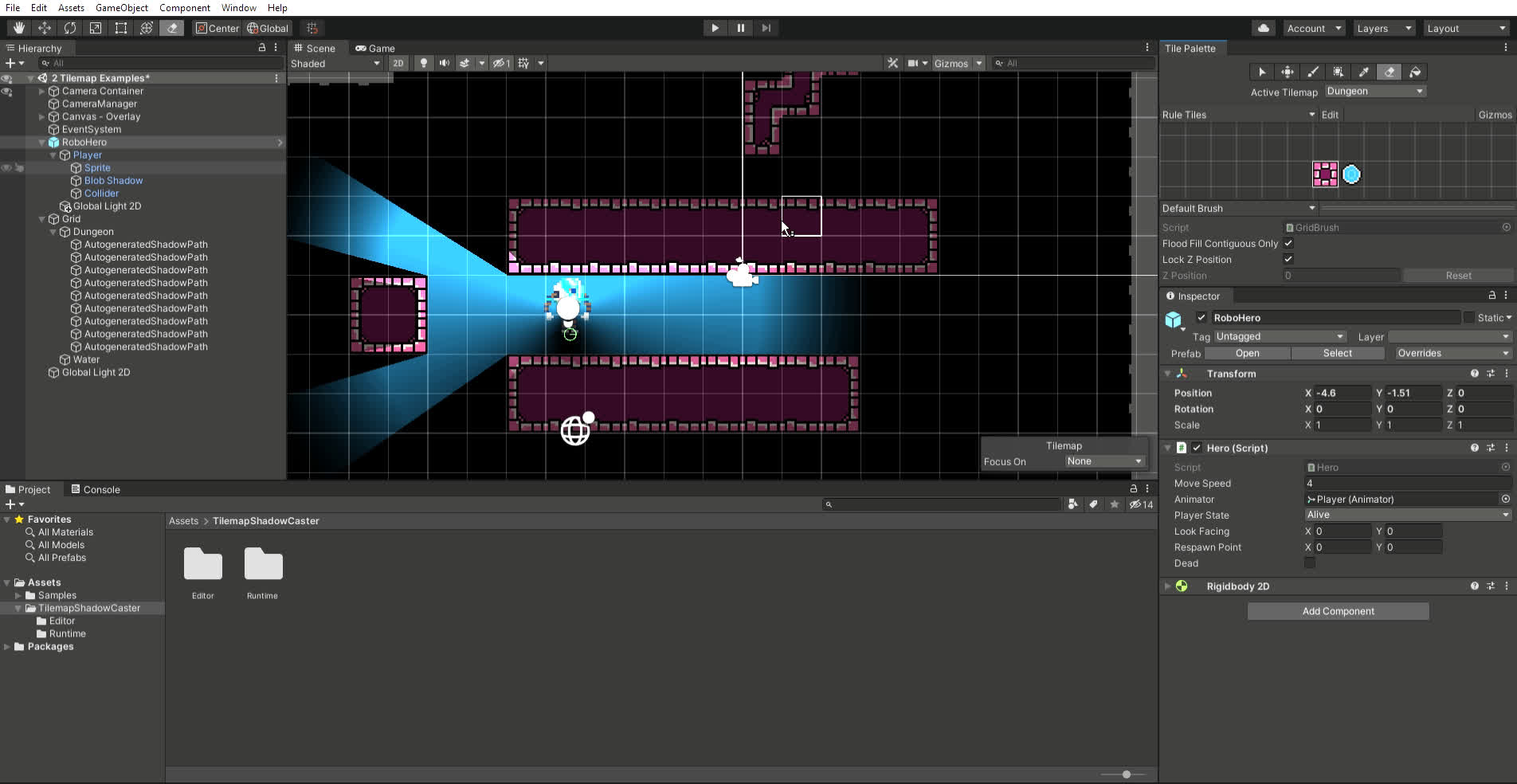The image size is (1517, 784).
Task: Uncheck Flood Fill Contiguous Only
Action: tap(1288, 243)
